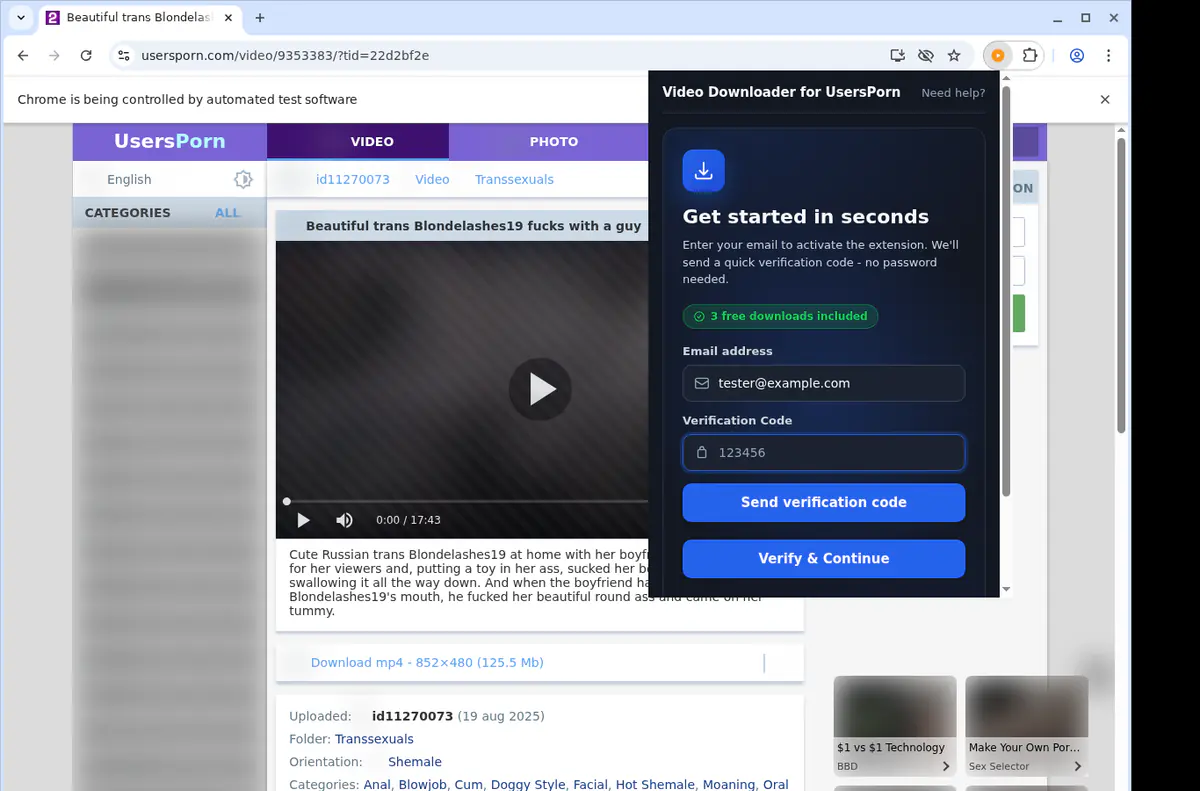This screenshot has width=1200, height=791.
Task: Click Verify & Continue button
Action: click(x=824, y=559)
